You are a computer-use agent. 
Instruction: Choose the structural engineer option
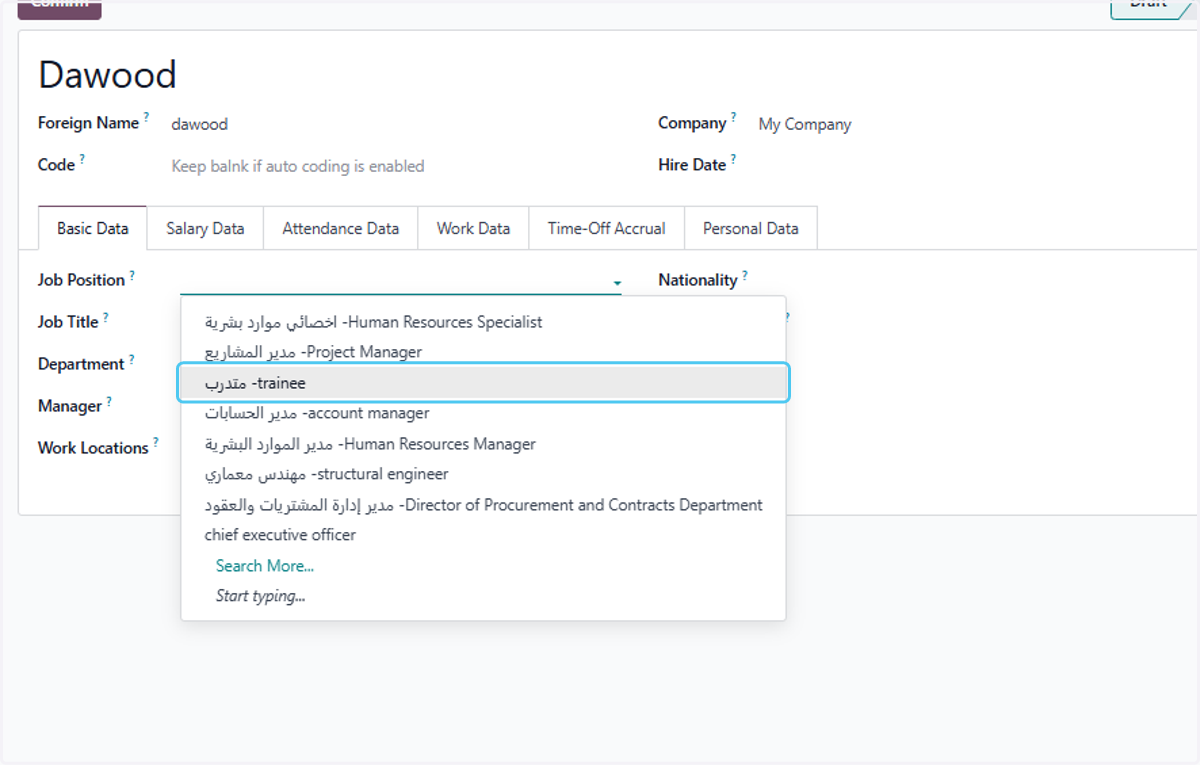click(x=484, y=474)
